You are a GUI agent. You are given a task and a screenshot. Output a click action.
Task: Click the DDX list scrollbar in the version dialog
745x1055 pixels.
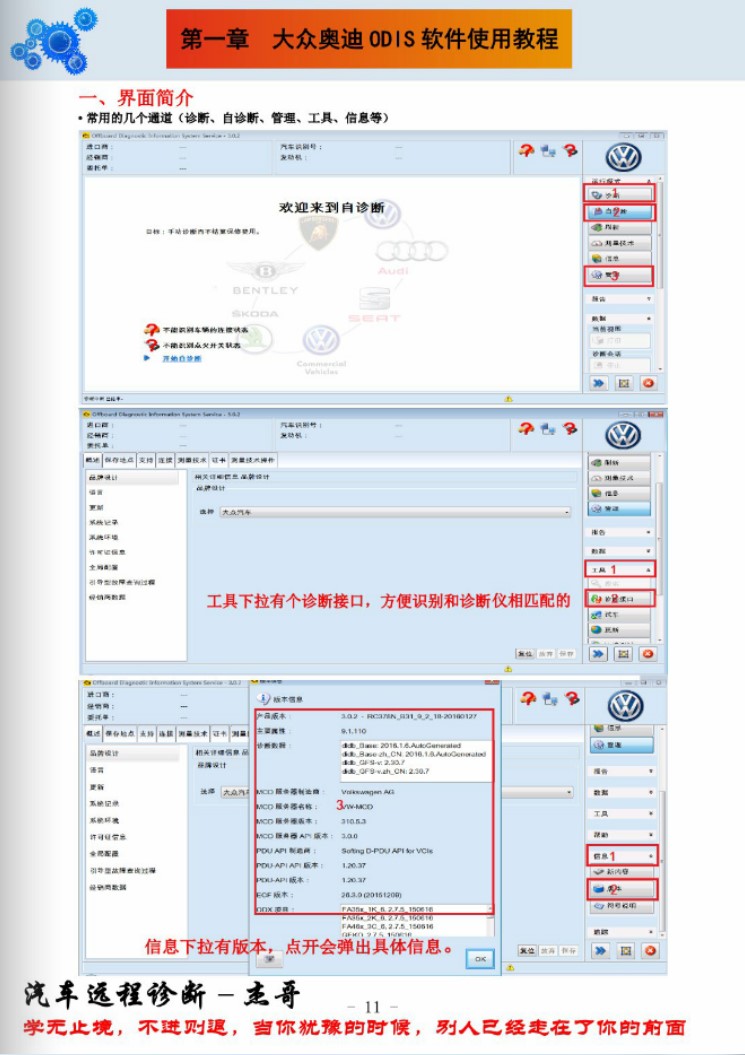[x=490, y=925]
